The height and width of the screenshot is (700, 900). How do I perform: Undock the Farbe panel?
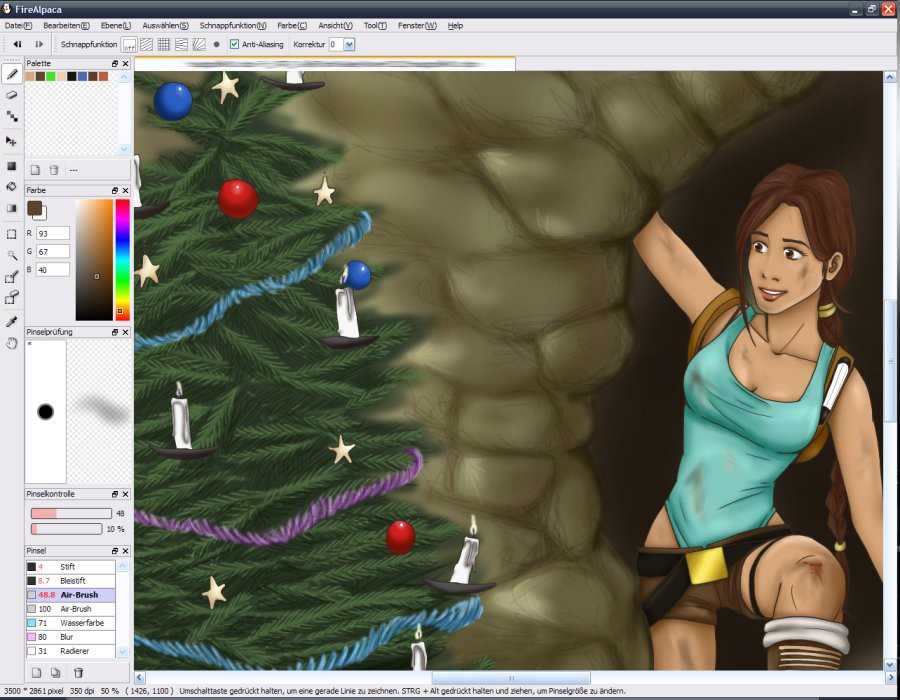(115, 190)
